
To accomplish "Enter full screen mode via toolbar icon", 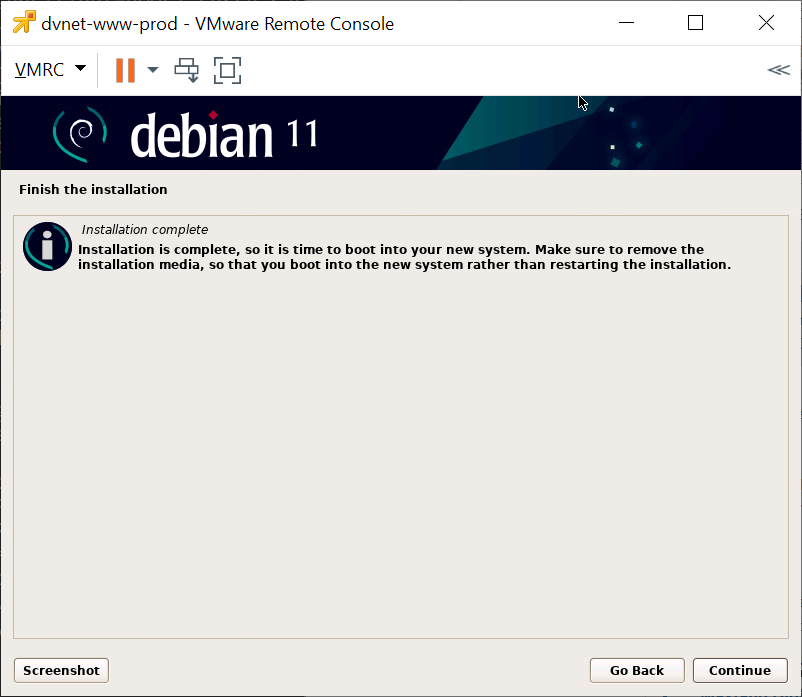I will (x=228, y=70).
